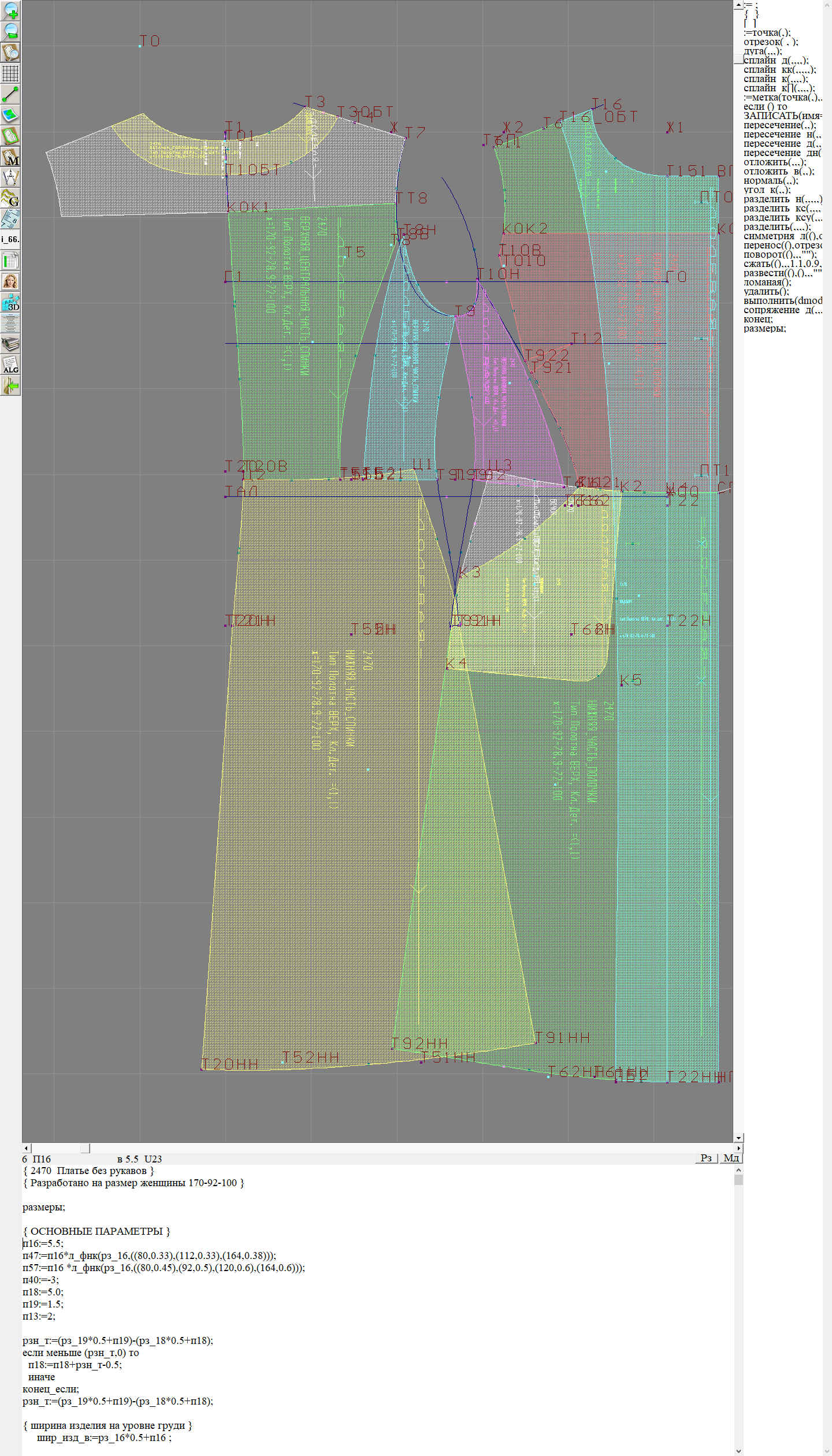Click the stacked books library icon
Image resolution: width=832 pixels, height=1456 pixels.
[x=10, y=345]
